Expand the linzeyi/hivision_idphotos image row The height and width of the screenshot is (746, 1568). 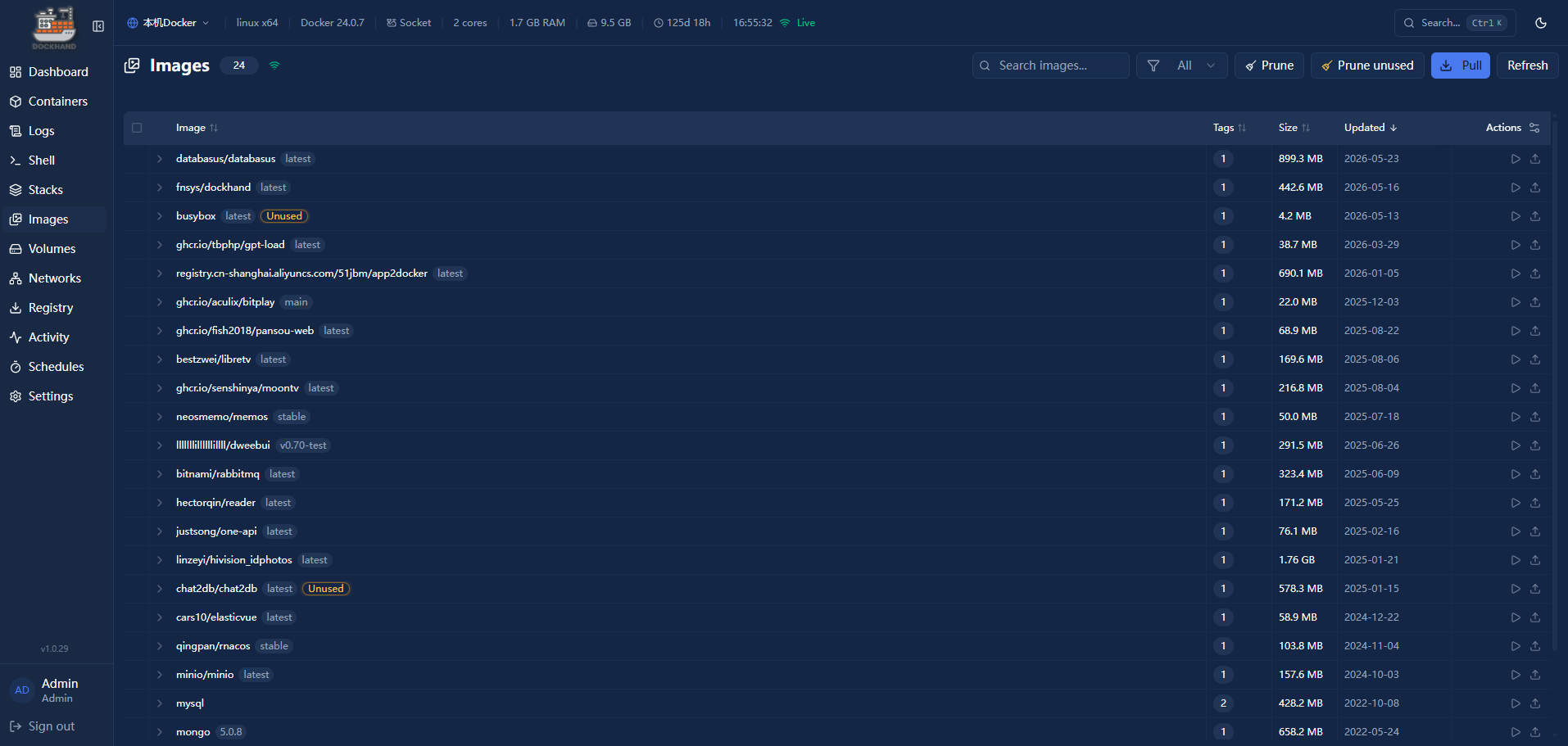click(x=160, y=560)
